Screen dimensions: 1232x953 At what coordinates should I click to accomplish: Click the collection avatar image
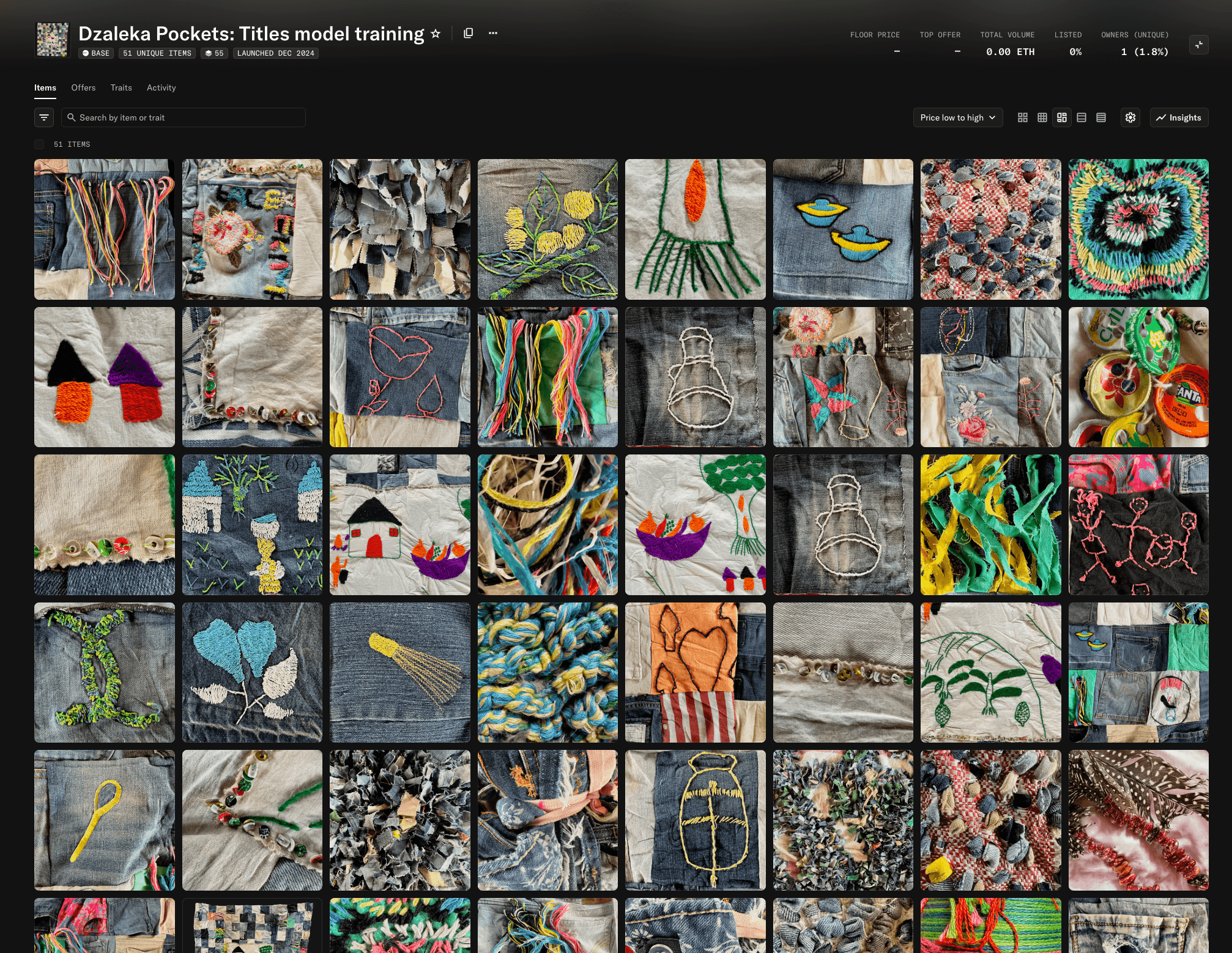53,40
